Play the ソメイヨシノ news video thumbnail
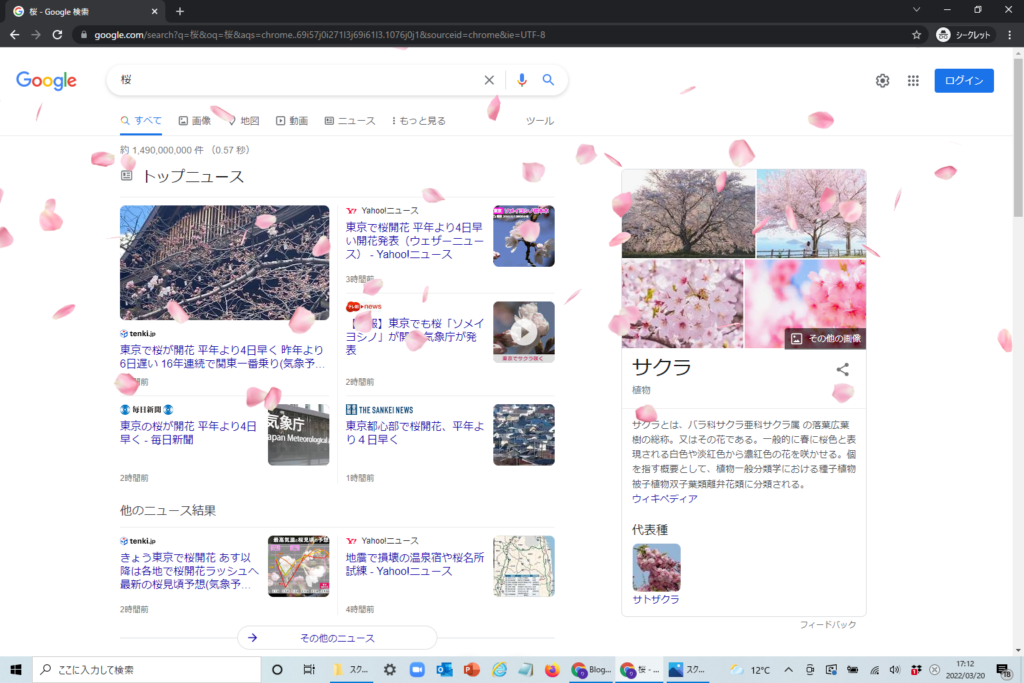Screen dimensions: 1024x683 click(523, 331)
